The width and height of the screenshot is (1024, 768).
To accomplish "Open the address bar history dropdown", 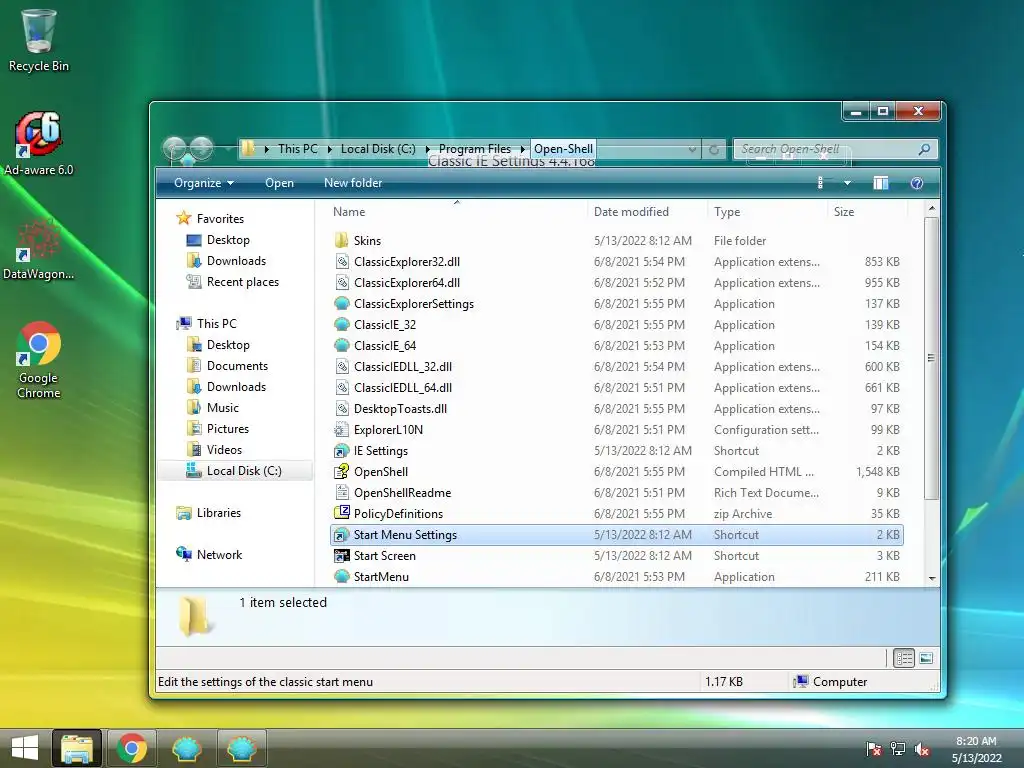I will (692, 150).
